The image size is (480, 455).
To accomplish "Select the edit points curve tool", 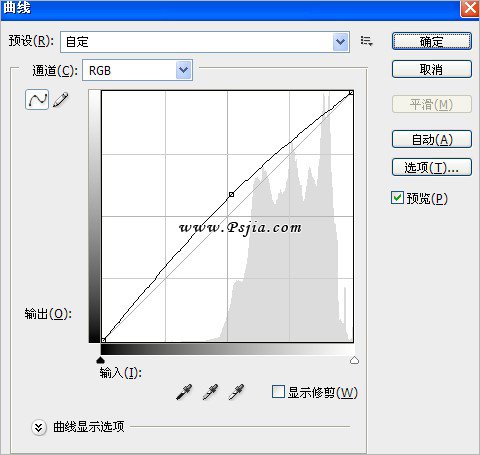I will click(x=37, y=99).
